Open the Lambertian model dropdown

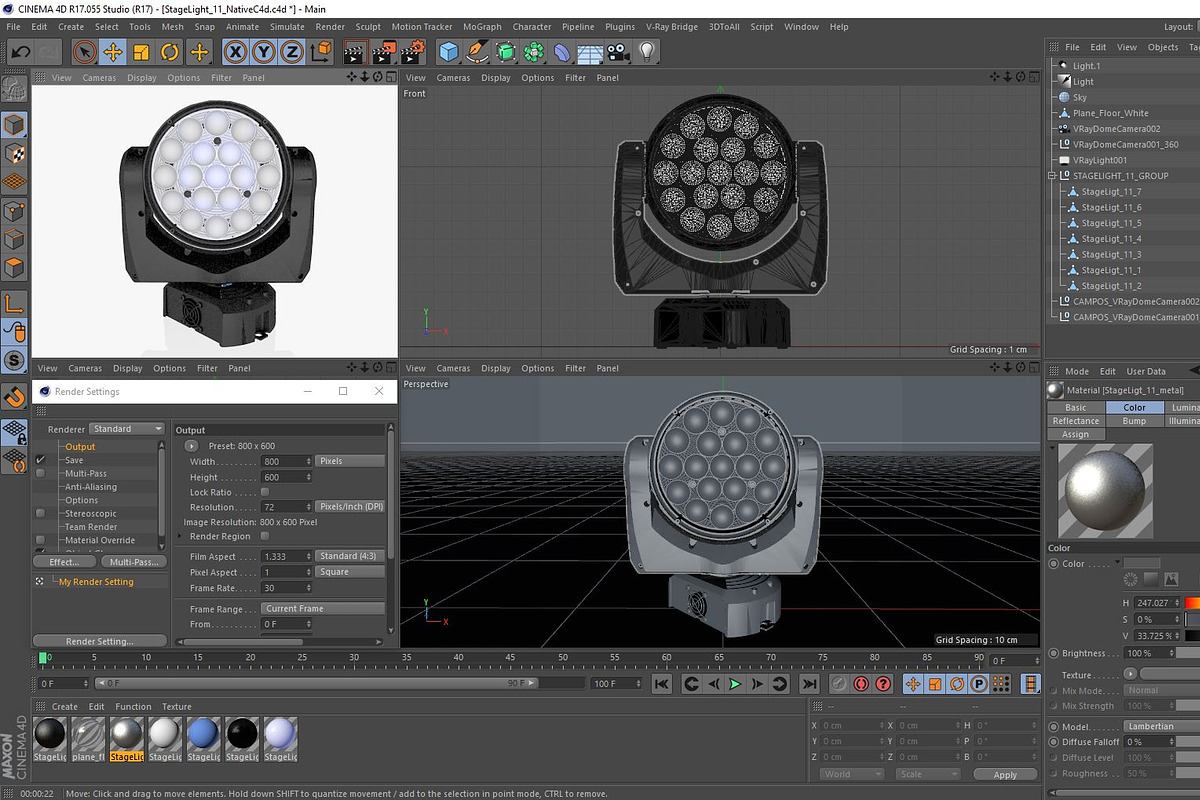pos(1161,726)
